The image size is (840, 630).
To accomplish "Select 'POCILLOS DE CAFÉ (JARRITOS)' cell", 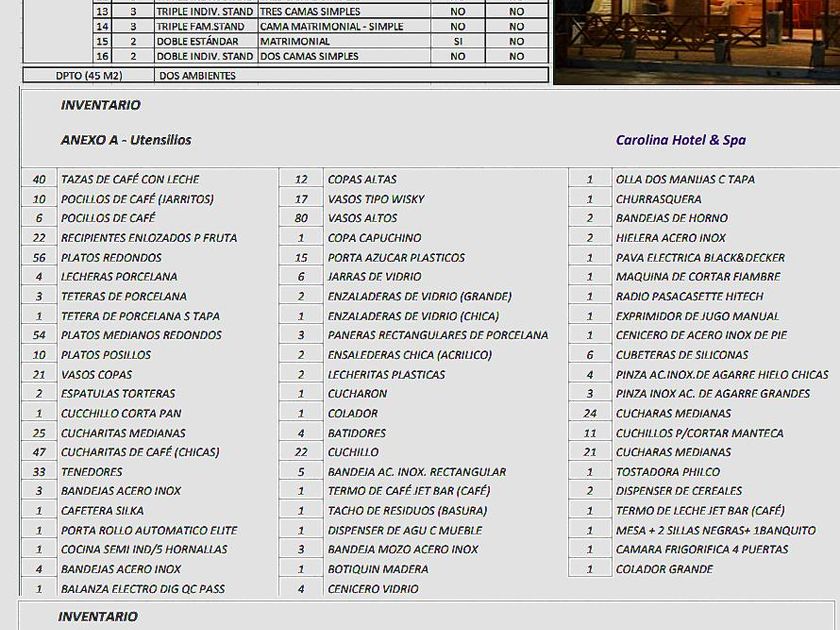I will click(137, 199).
